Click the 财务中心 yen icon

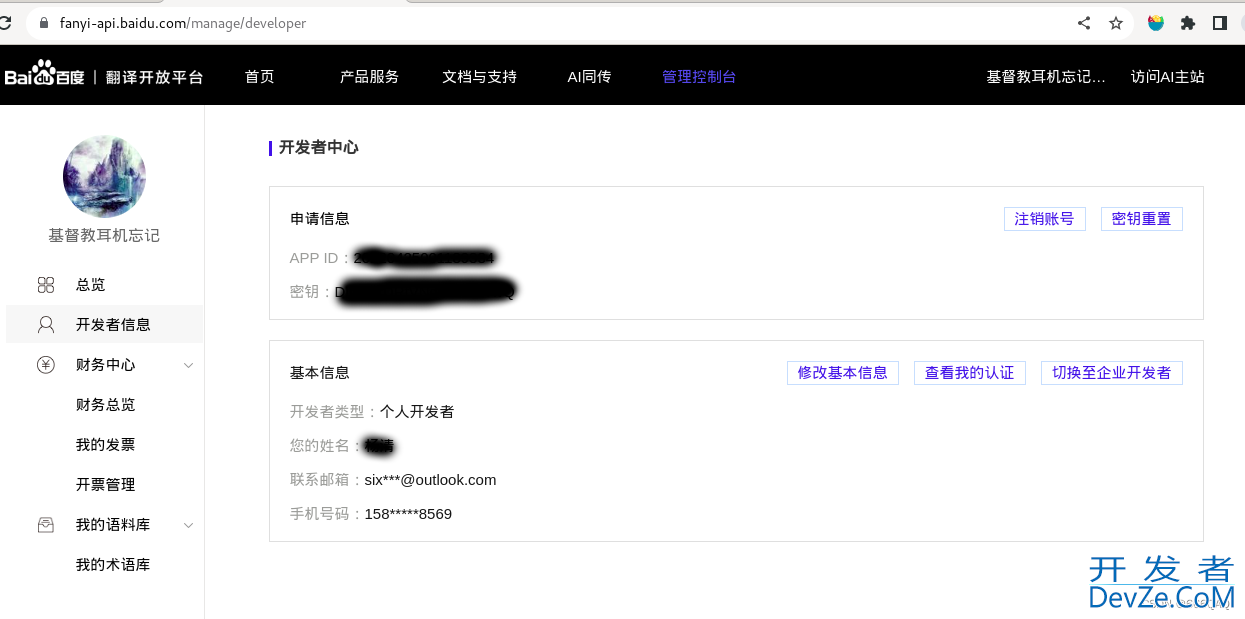(46, 365)
